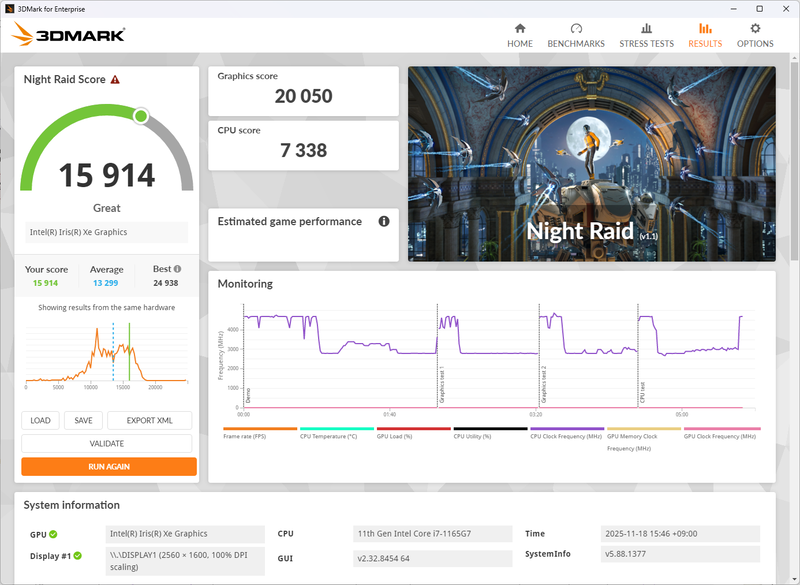Click the System information heading
The height and width of the screenshot is (585, 800).
tap(71, 505)
